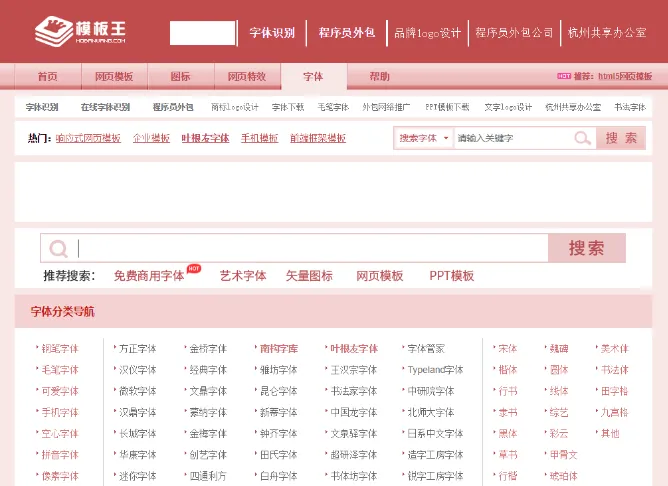Open 魏碑 style link
668x486 pixels.
click(x=559, y=349)
